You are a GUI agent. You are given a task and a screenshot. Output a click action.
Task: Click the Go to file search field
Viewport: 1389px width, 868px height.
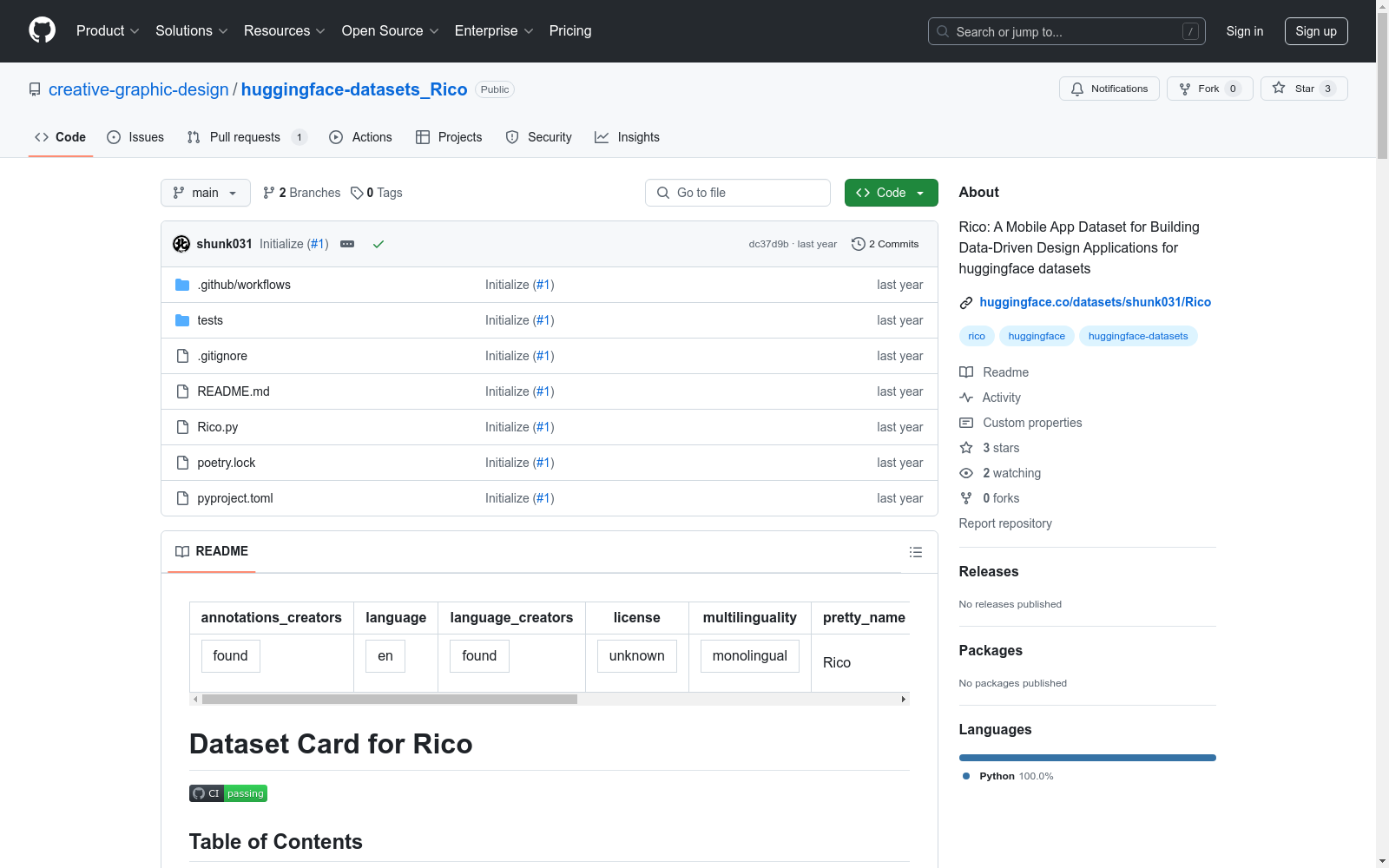[x=738, y=193]
